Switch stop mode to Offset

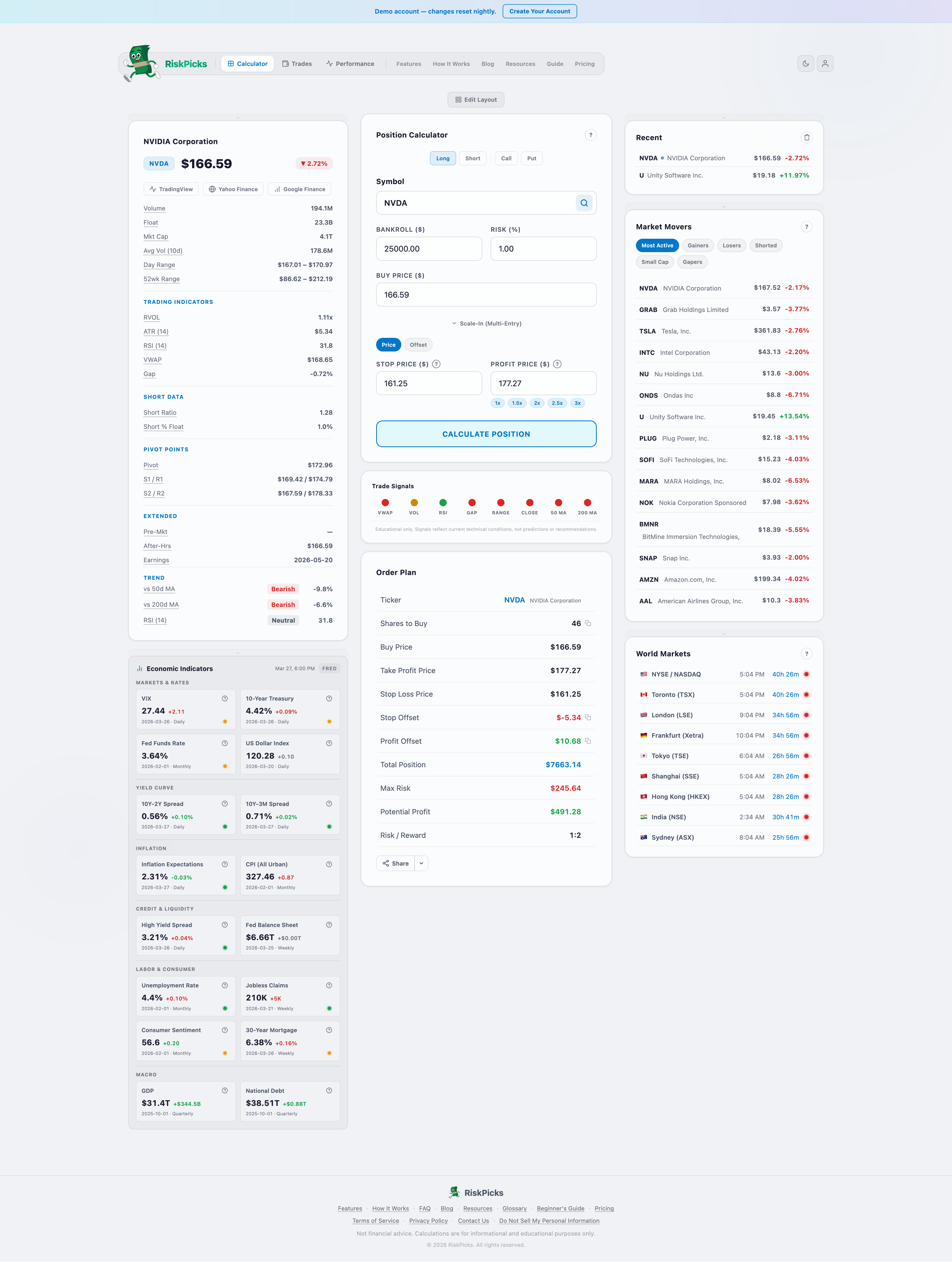(x=418, y=345)
